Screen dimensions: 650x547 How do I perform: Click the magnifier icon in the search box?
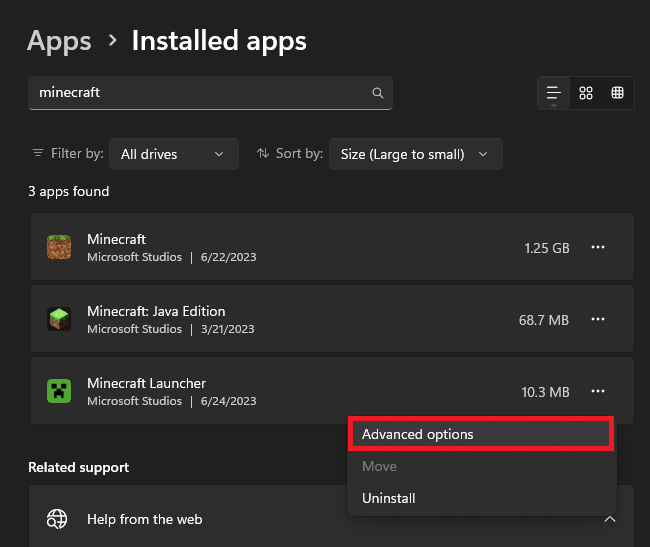coord(377,93)
